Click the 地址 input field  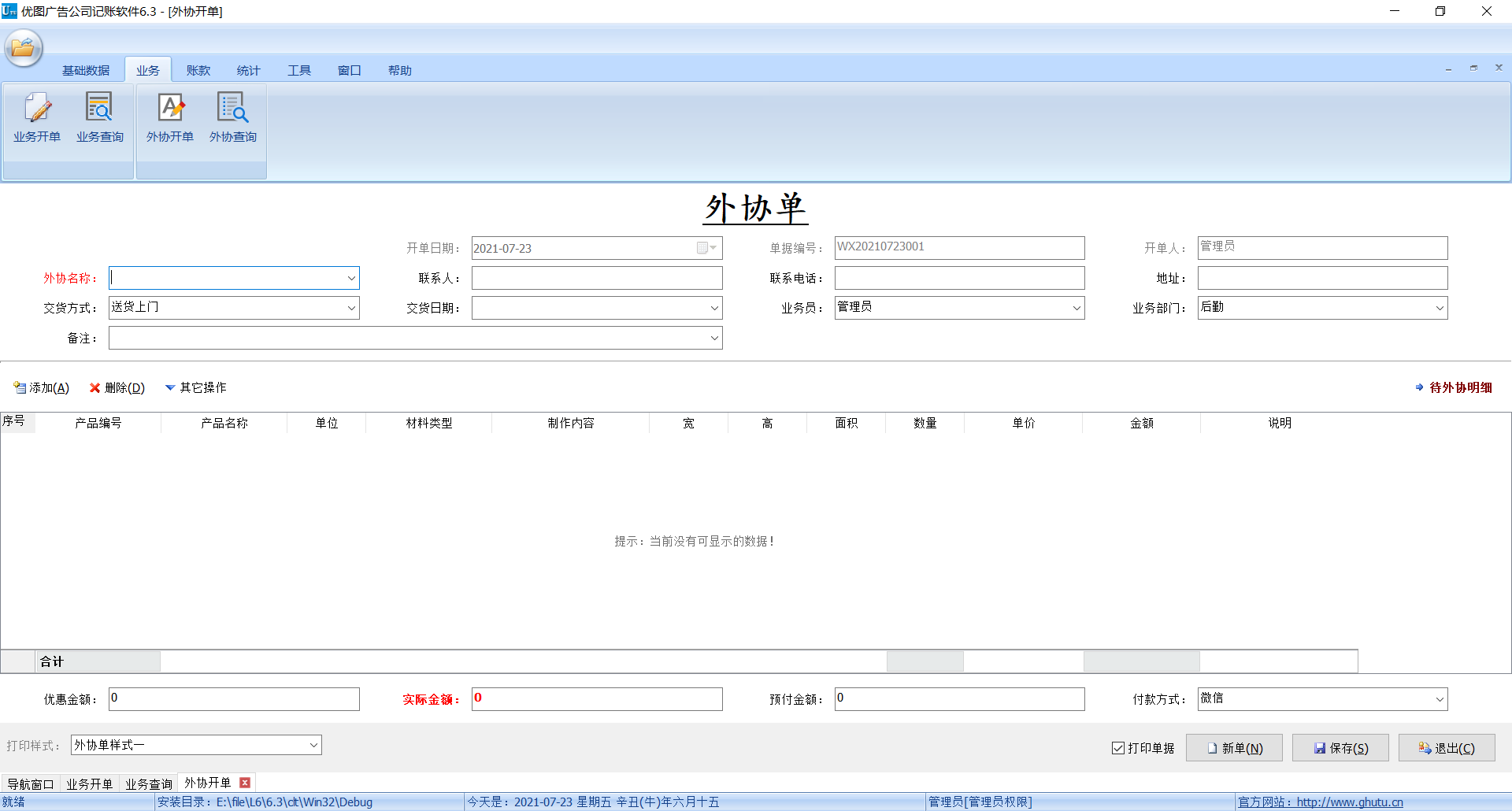pyautogui.click(x=1323, y=278)
